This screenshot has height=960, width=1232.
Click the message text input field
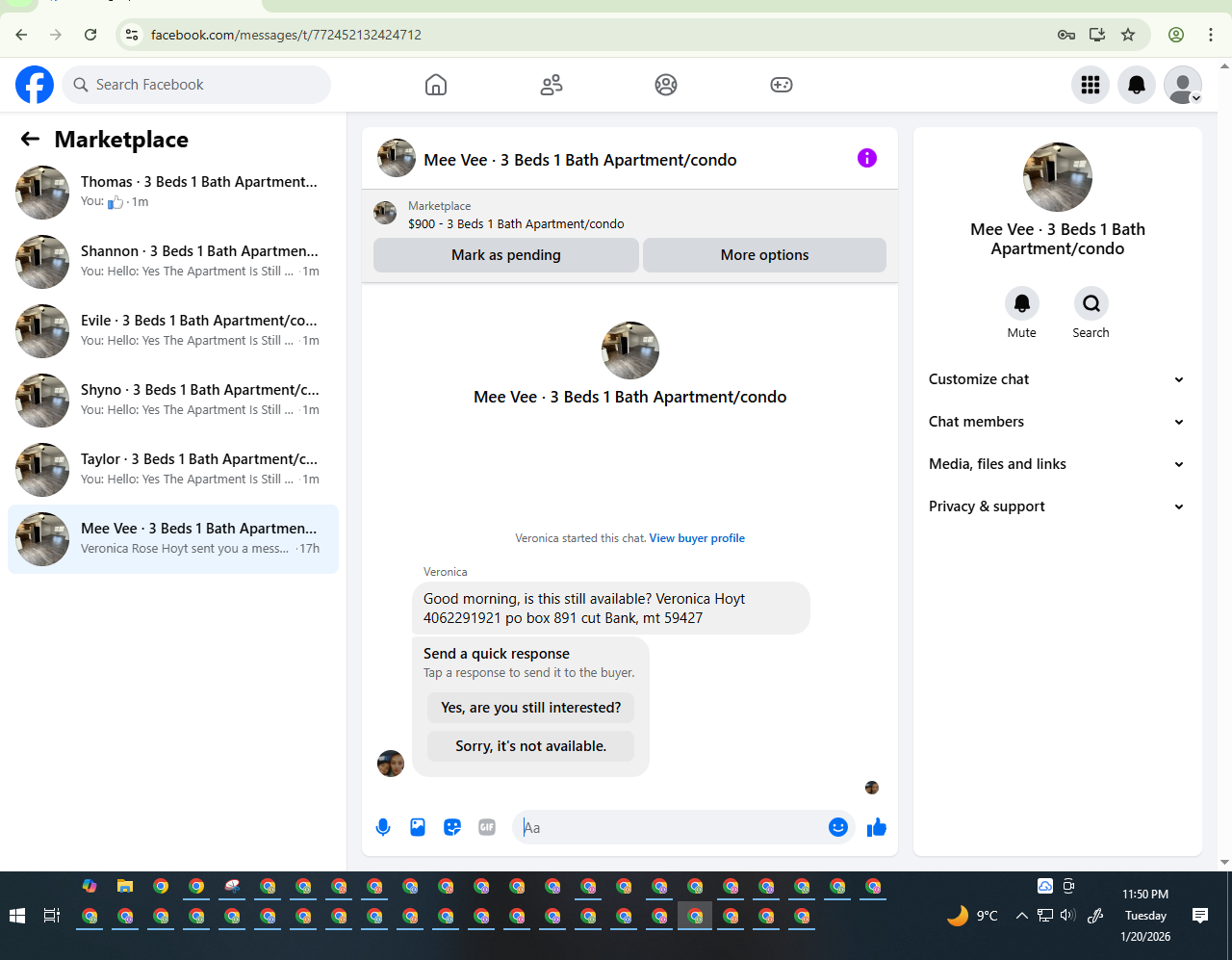pyautogui.click(x=673, y=827)
